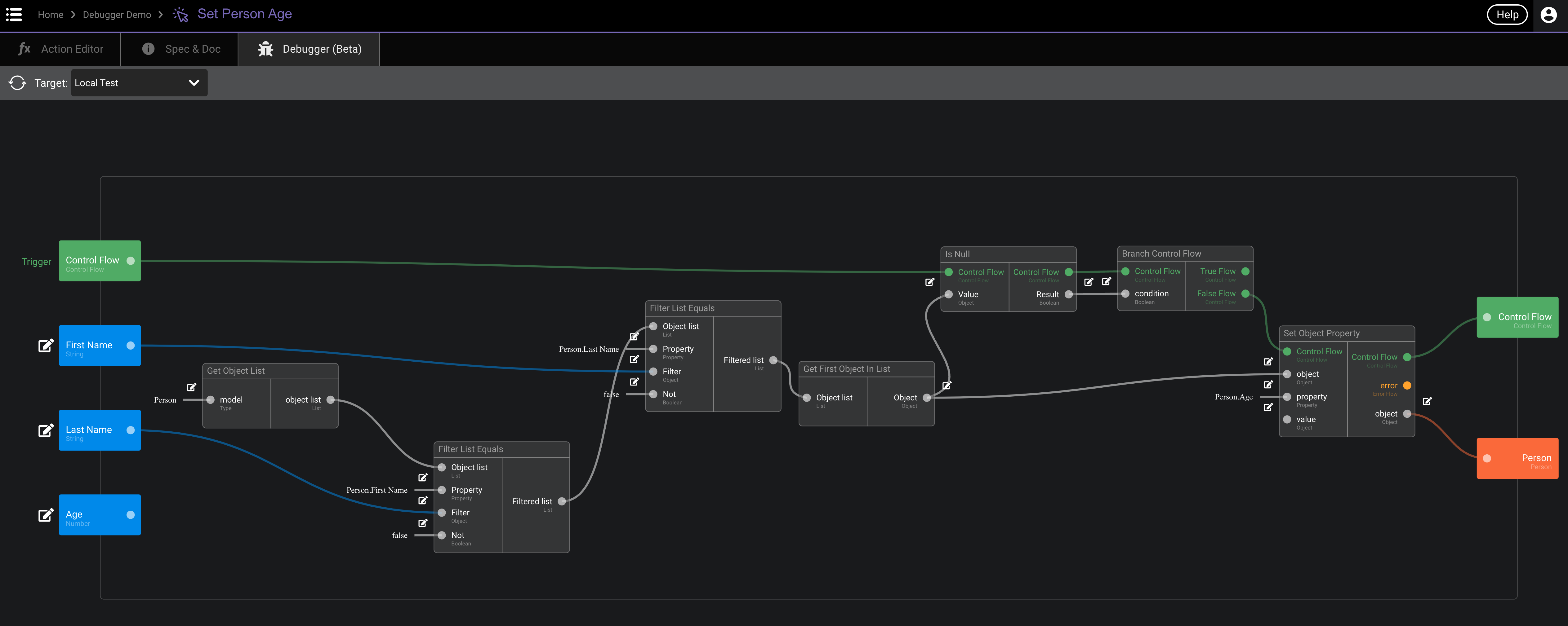Click the False Flow output port

1245,294
